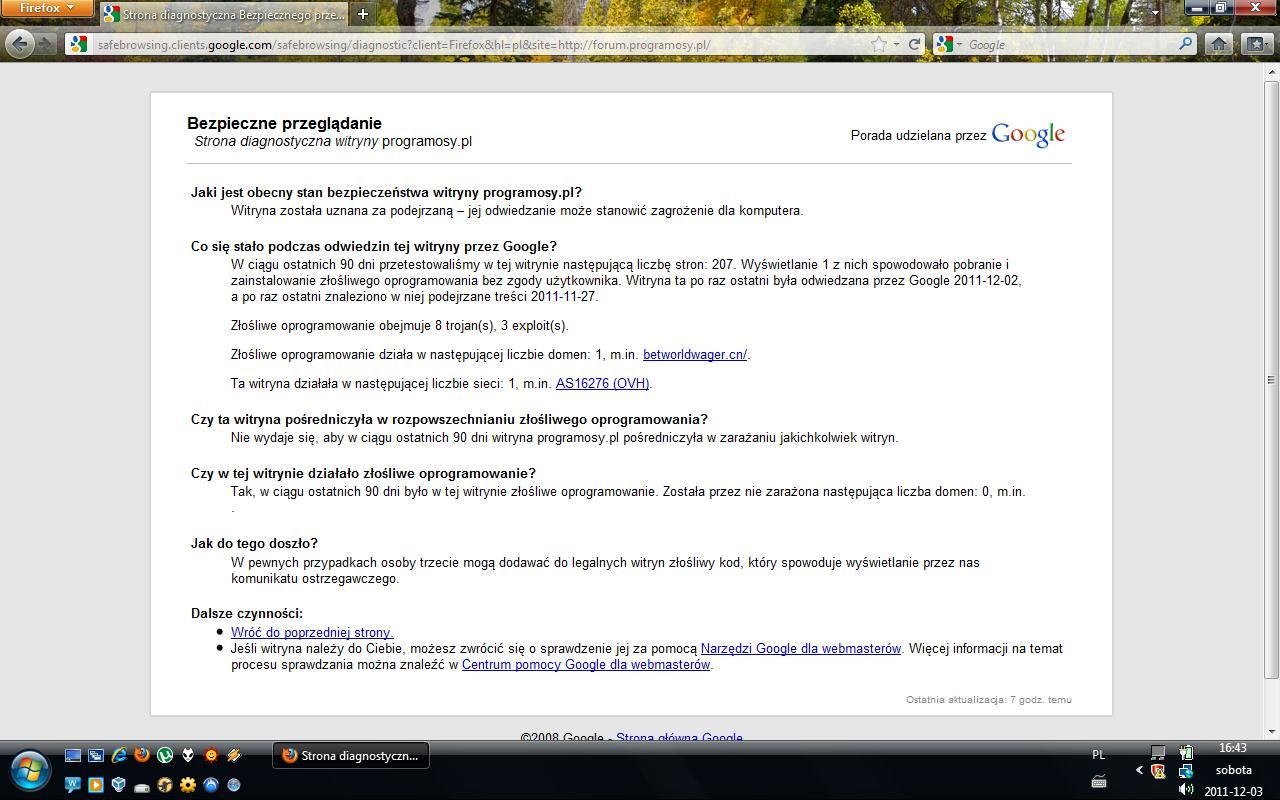The width and height of the screenshot is (1280, 800).
Task: Open Narzędzi Google dla webmasterów link
Action: coord(801,648)
